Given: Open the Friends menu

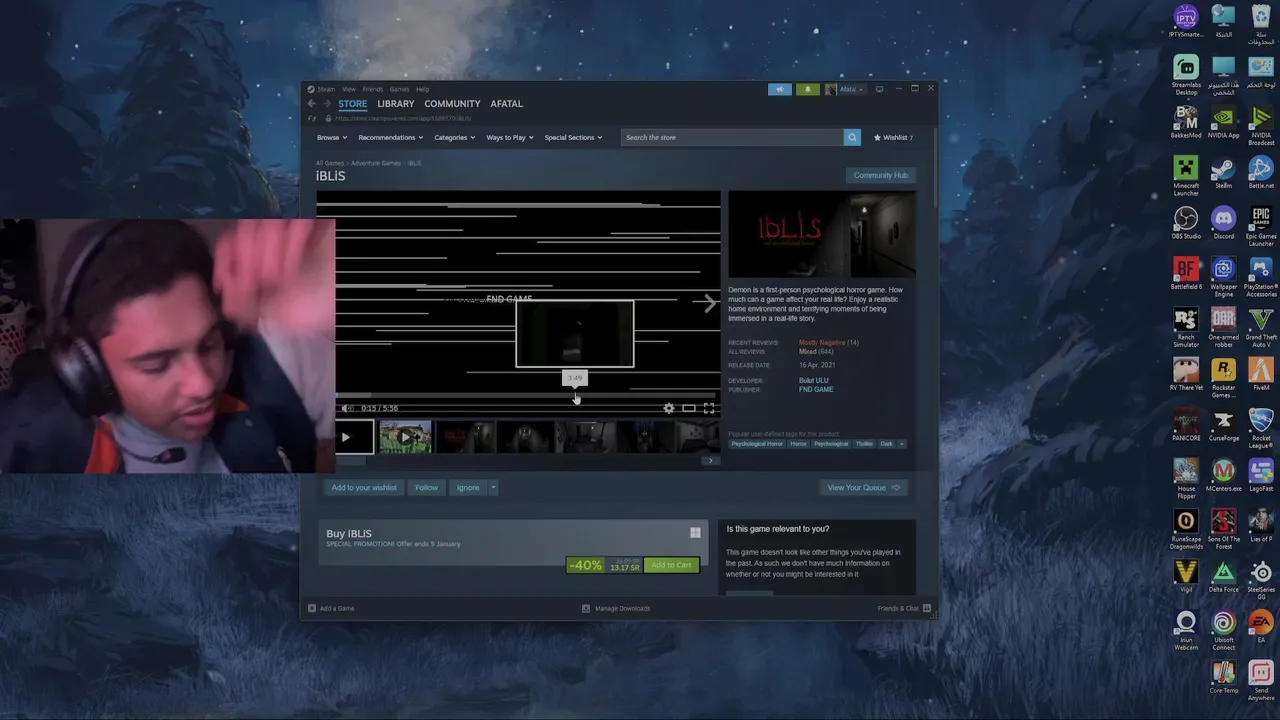Looking at the screenshot, I should point(373,89).
